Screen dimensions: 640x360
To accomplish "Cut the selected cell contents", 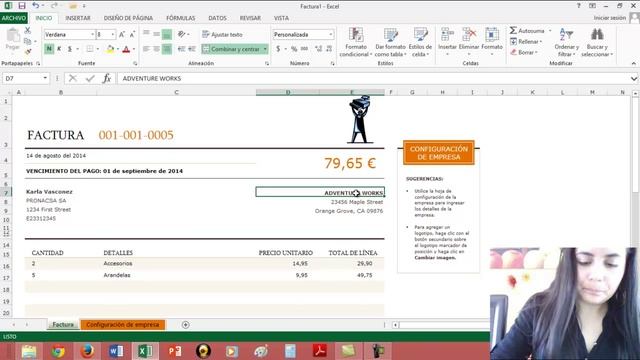I will pos(27,31).
